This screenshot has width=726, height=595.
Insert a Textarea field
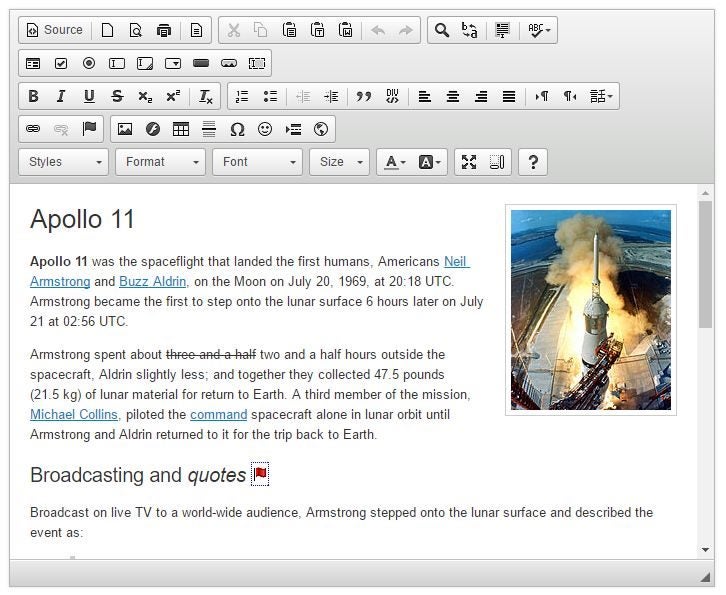[x=145, y=63]
